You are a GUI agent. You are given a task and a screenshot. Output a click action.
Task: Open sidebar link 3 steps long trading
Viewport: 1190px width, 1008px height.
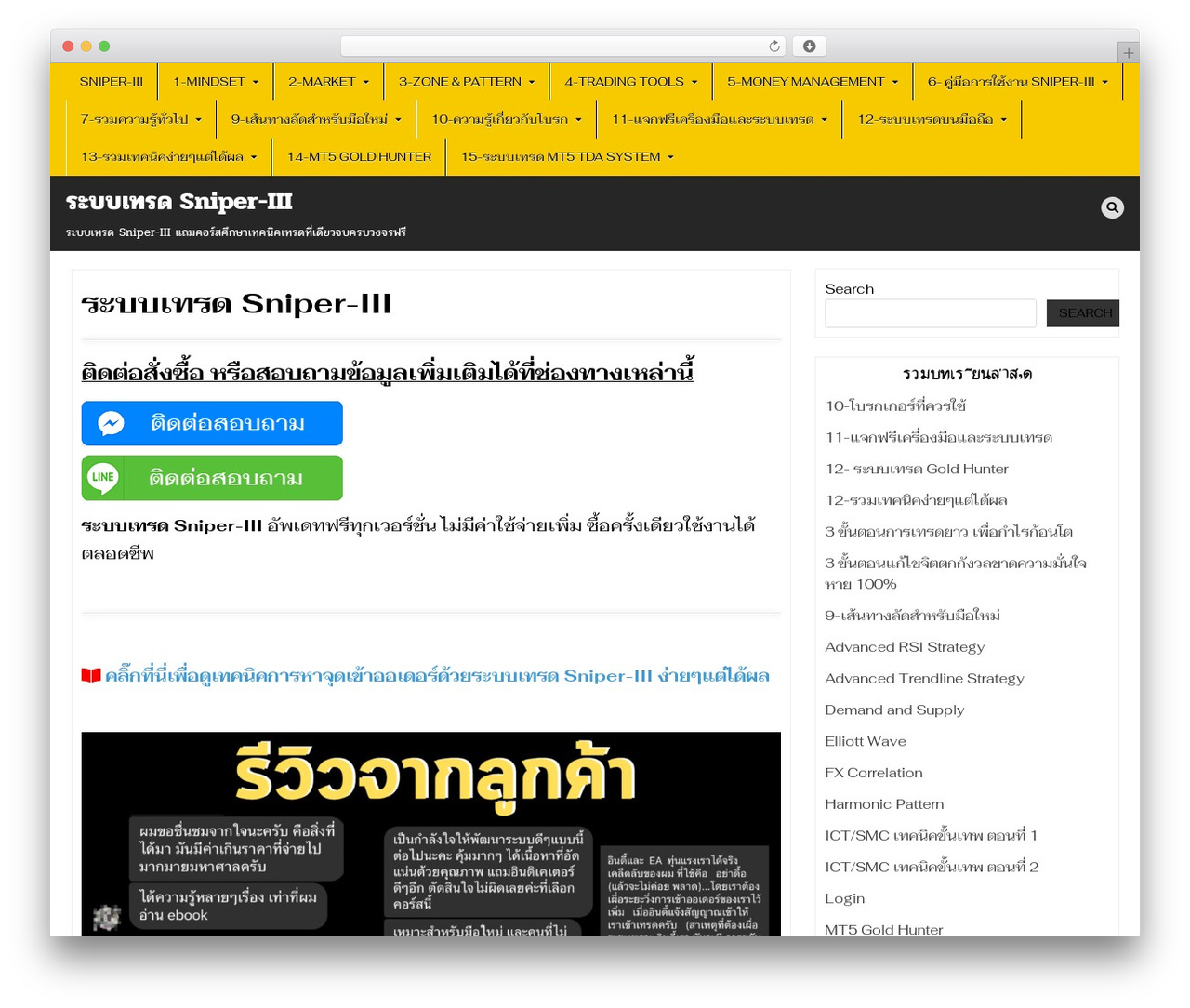click(x=949, y=531)
